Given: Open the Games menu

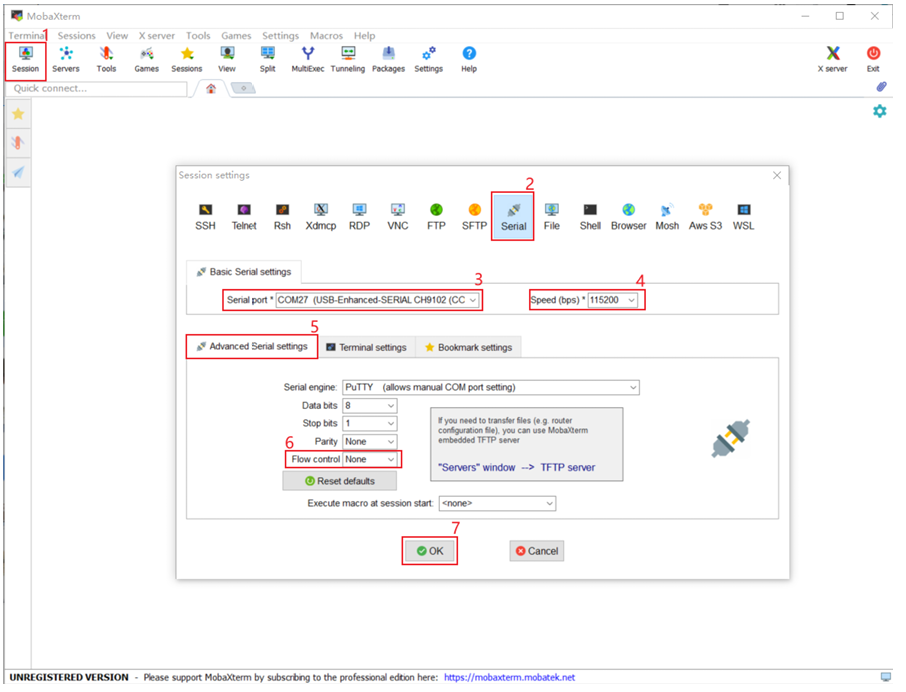Looking at the screenshot, I should [236, 35].
